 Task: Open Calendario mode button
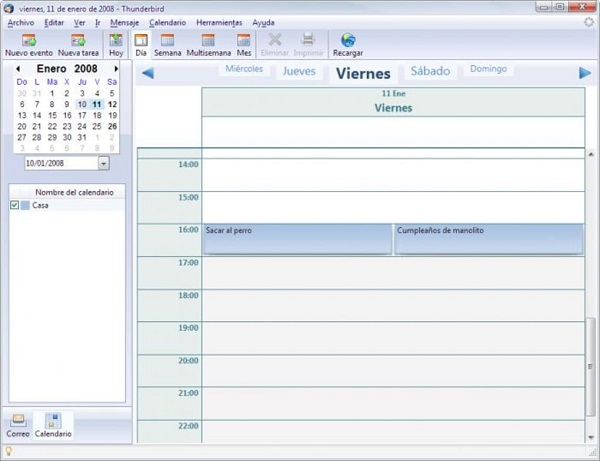[x=53, y=425]
